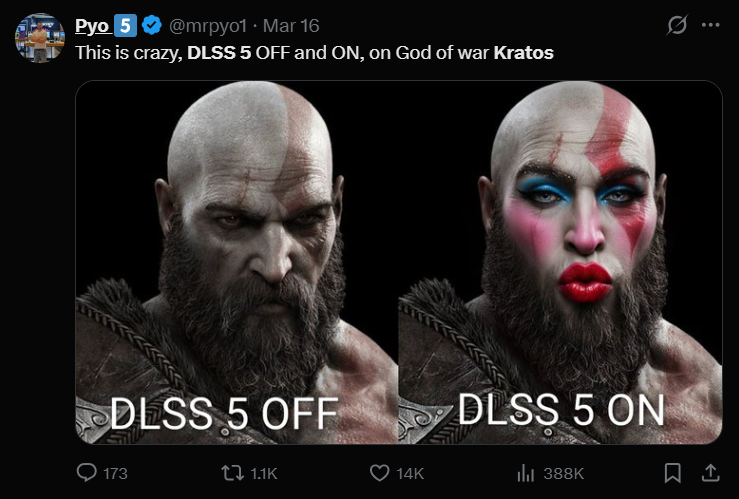Open the three-dot more options menu
The width and height of the screenshot is (739, 499).
coord(711,25)
